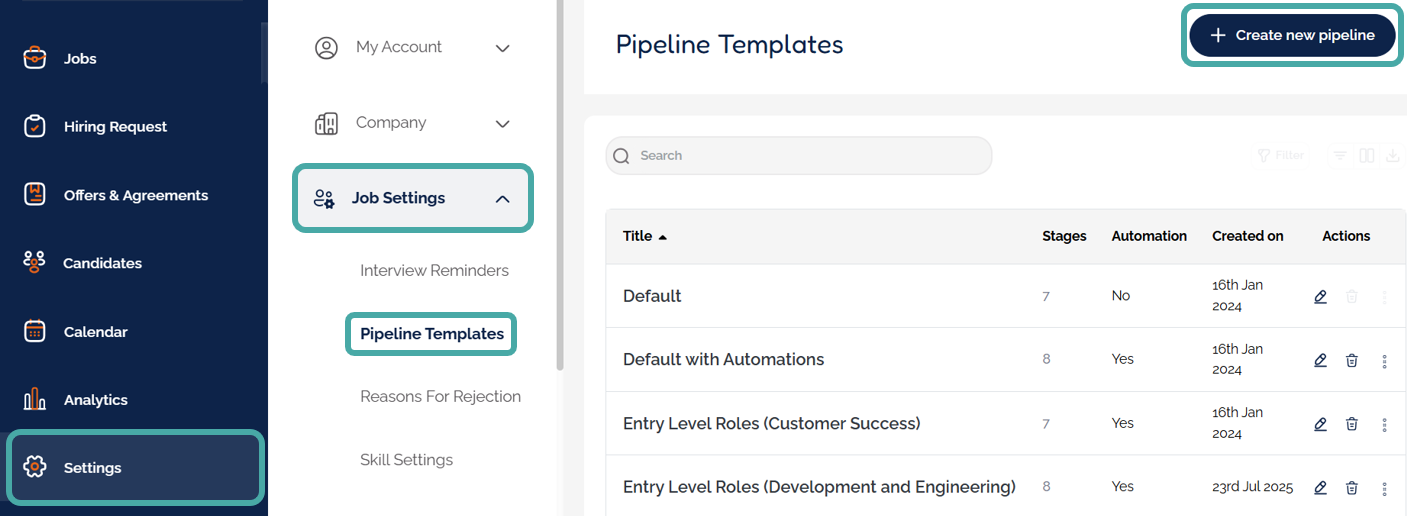Expand the My Account section
Image resolution: width=1407 pixels, height=516 pixels.
[502, 47]
